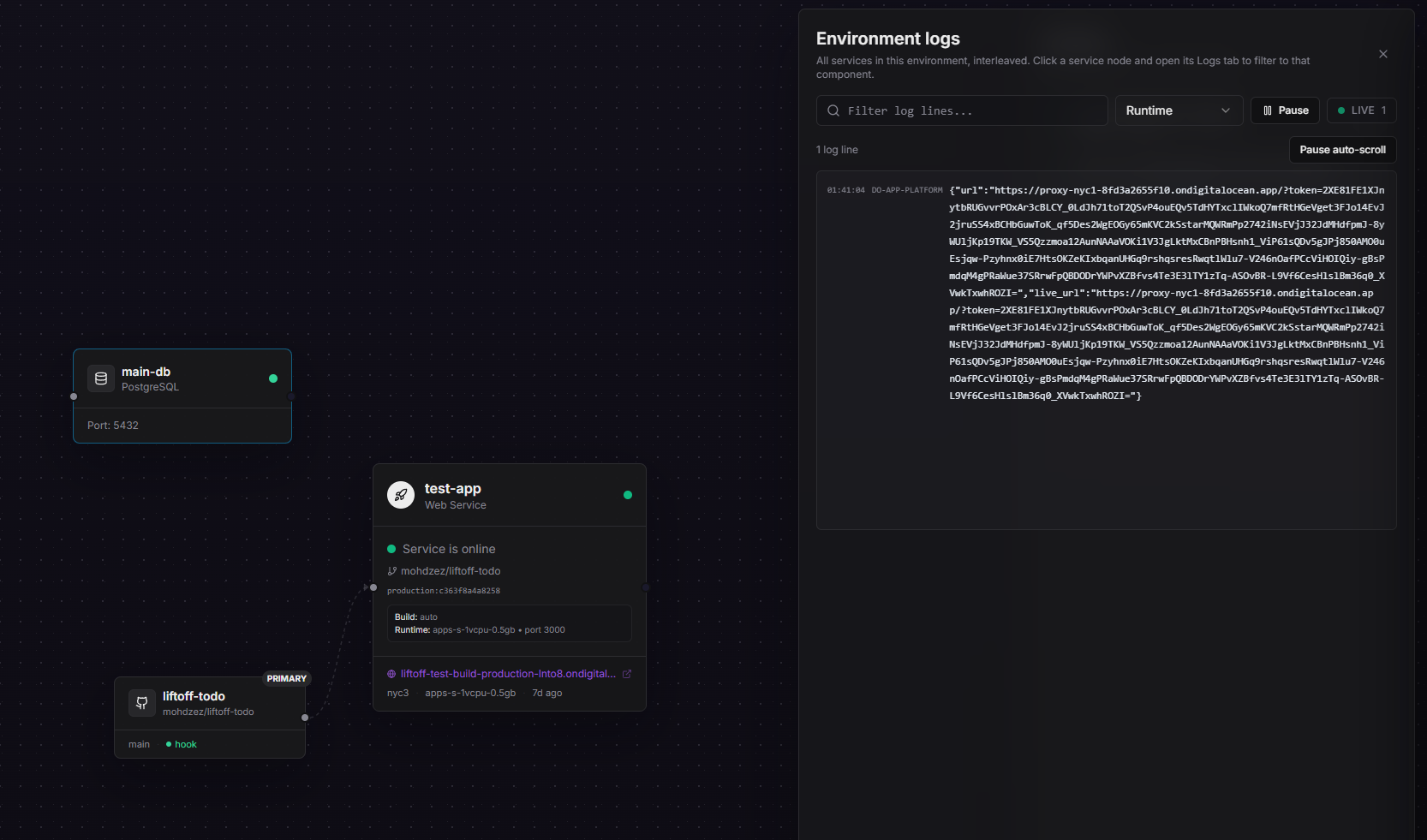The image size is (1427, 840).
Task: Toggle the LIVE indicator button
Action: (x=1362, y=110)
